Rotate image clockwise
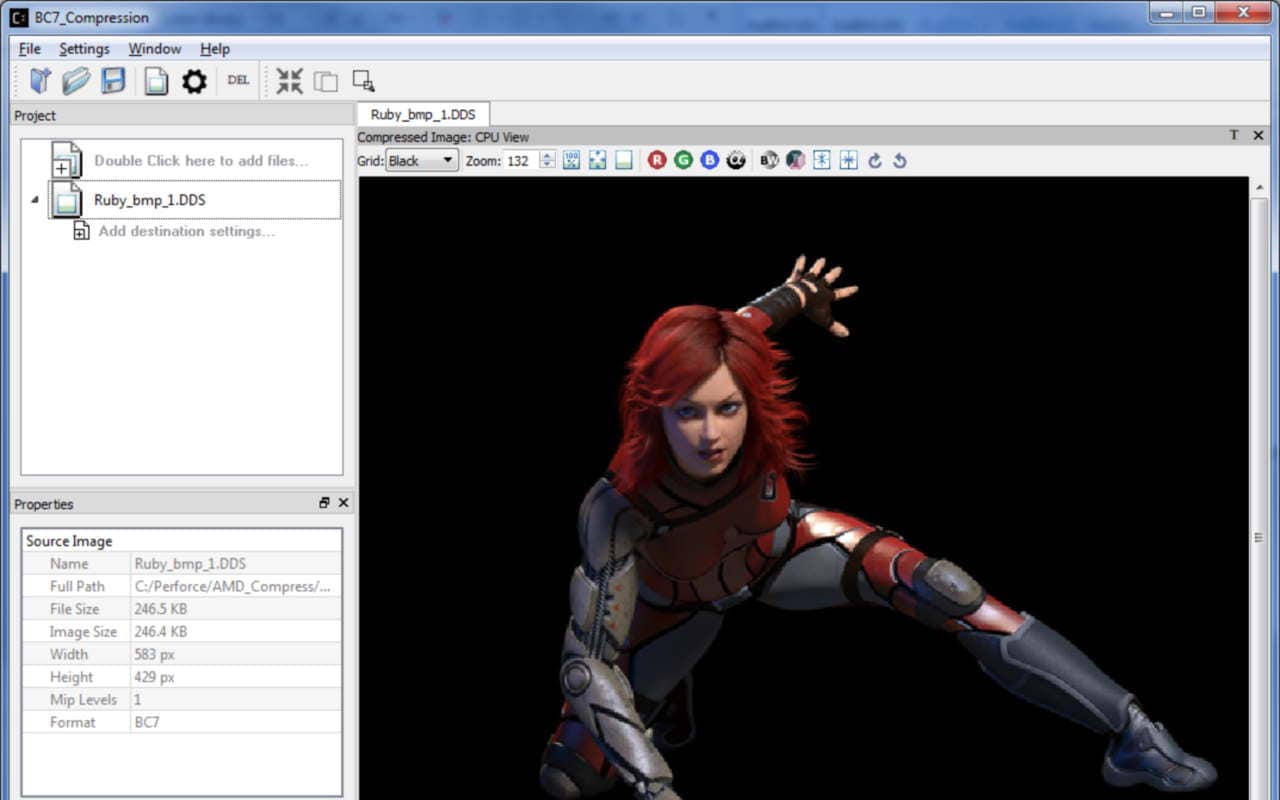This screenshot has width=1280, height=800. point(875,160)
